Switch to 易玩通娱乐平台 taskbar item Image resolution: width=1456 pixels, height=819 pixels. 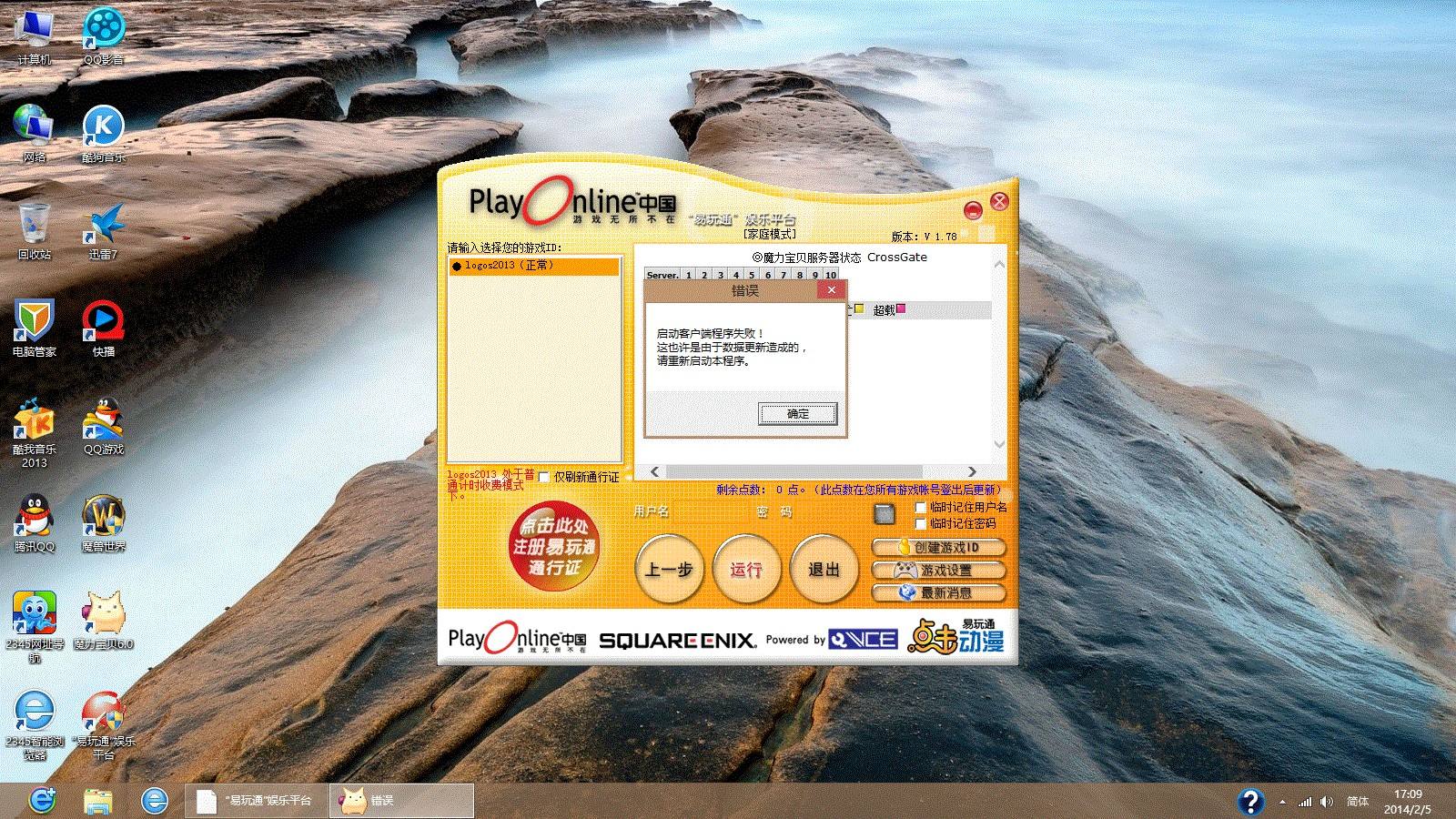point(256,801)
